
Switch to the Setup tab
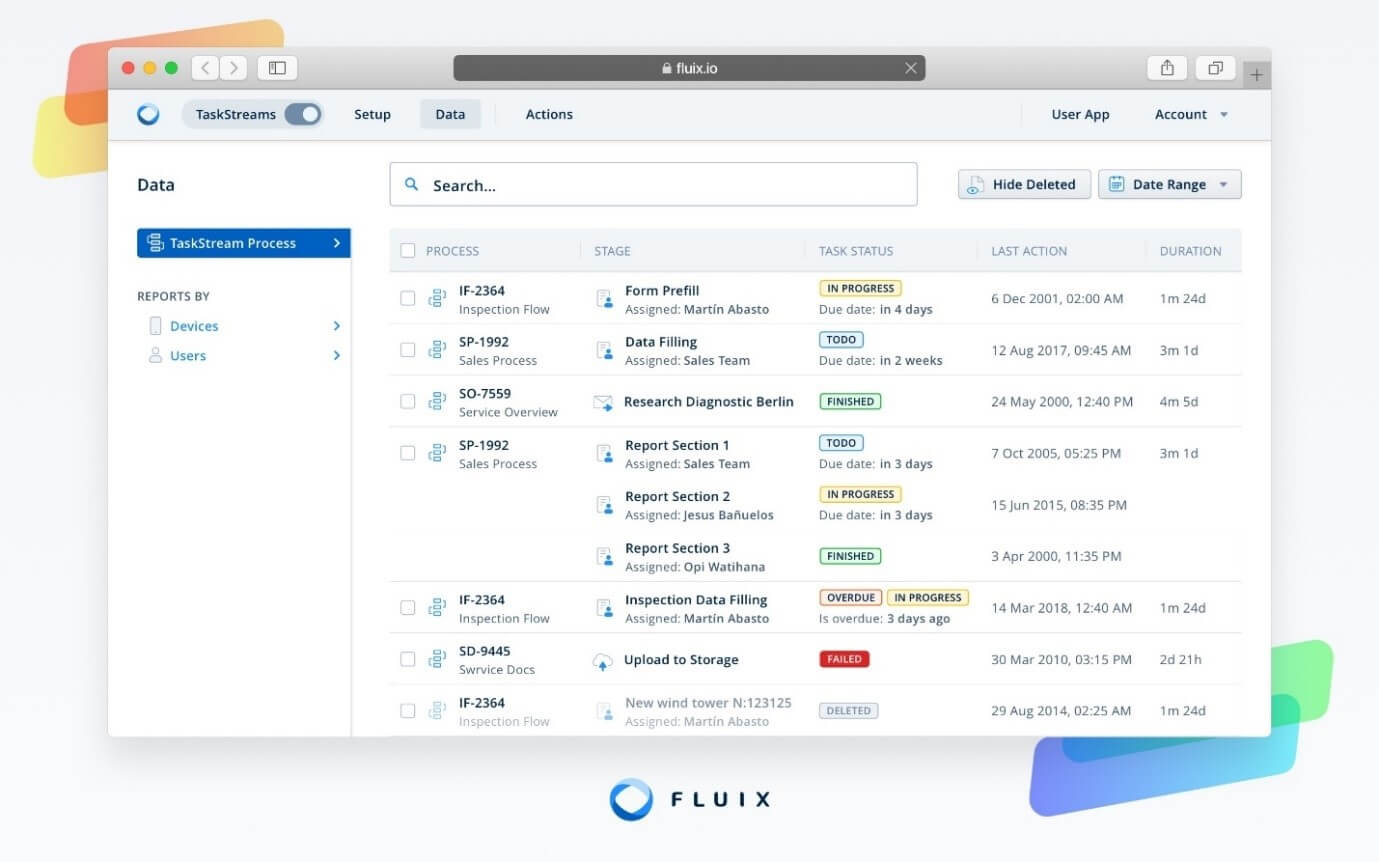click(x=372, y=115)
